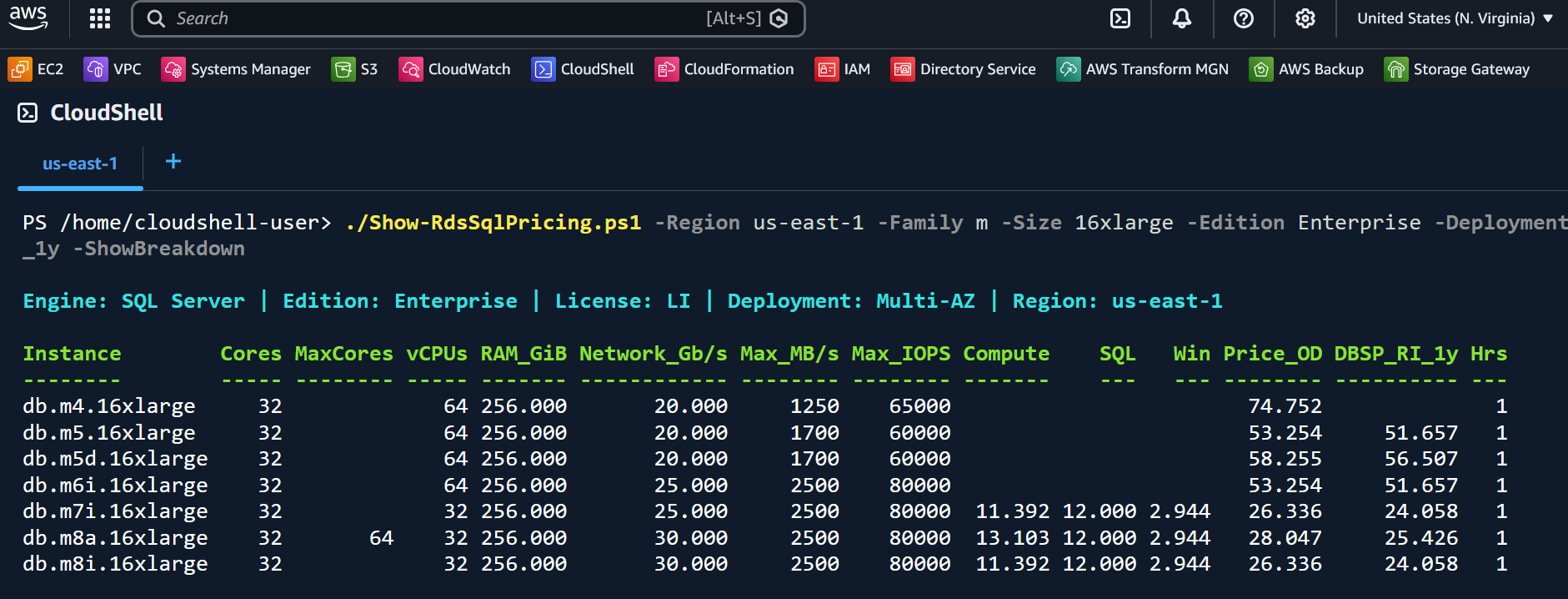Add a new terminal tab with plus
The width and height of the screenshot is (1568, 599).
173,161
